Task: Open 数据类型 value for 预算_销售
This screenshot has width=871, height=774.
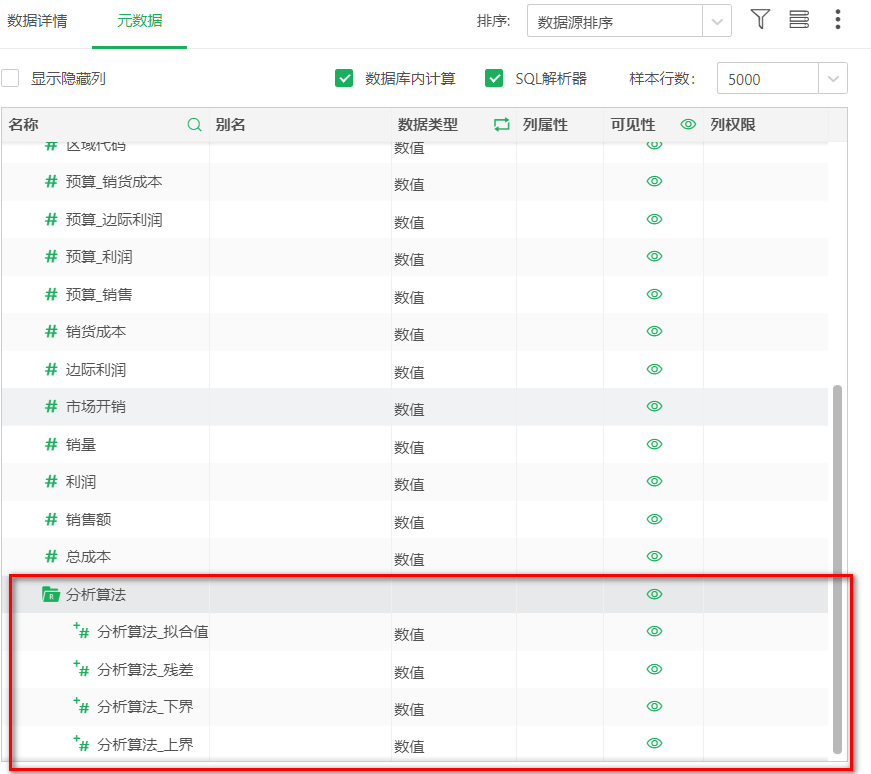Action: tap(409, 297)
